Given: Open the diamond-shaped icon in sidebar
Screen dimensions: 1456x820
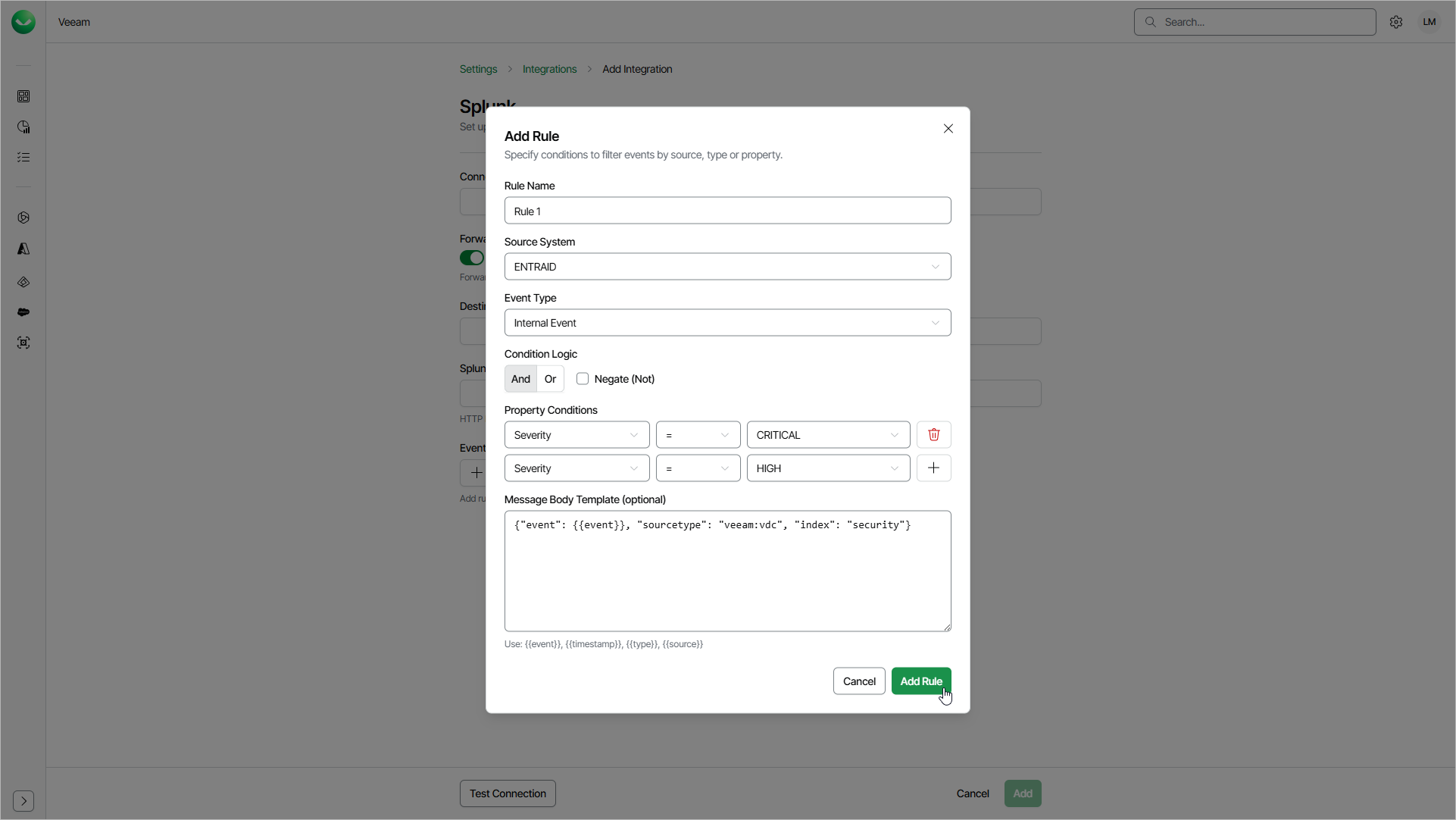Looking at the screenshot, I should [23, 282].
